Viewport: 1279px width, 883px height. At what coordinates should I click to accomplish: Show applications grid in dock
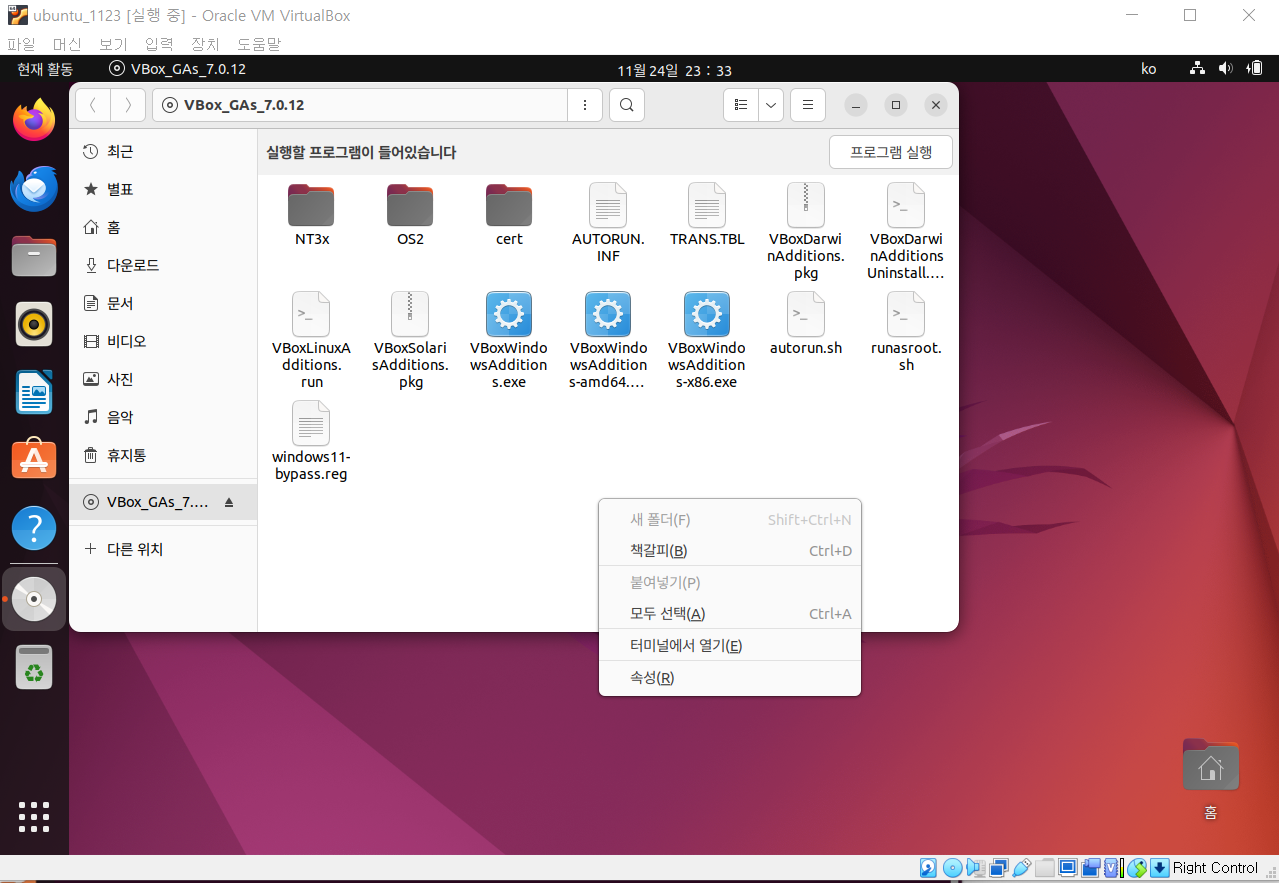click(34, 816)
